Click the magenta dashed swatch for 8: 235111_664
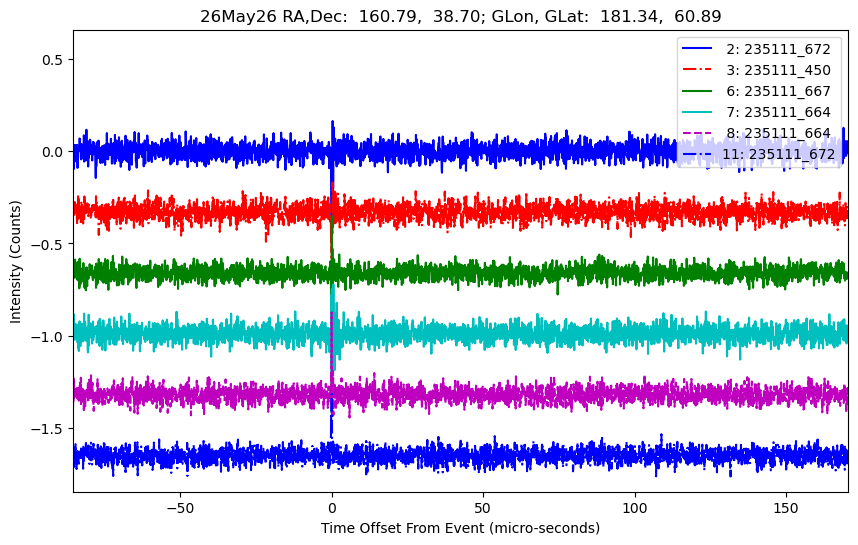 697,133
